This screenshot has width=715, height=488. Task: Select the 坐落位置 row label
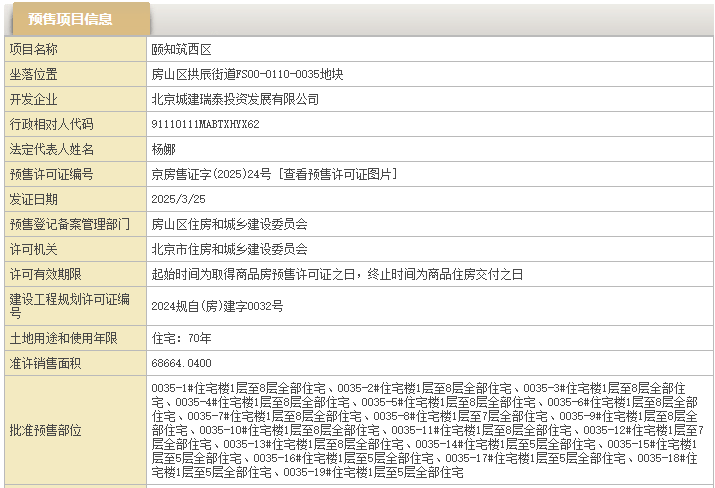point(34,74)
